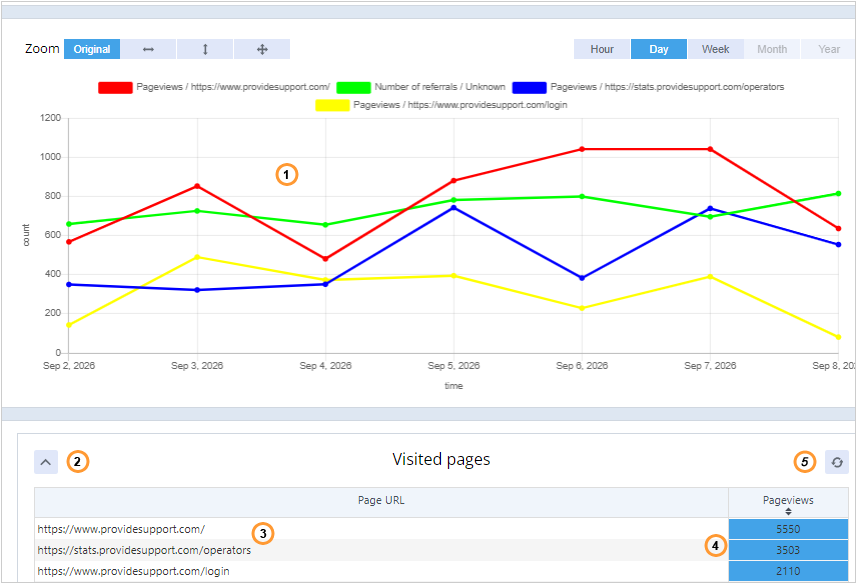Click legend label Number of referrals / Unknown
The height and width of the screenshot is (584, 857).
[440, 87]
